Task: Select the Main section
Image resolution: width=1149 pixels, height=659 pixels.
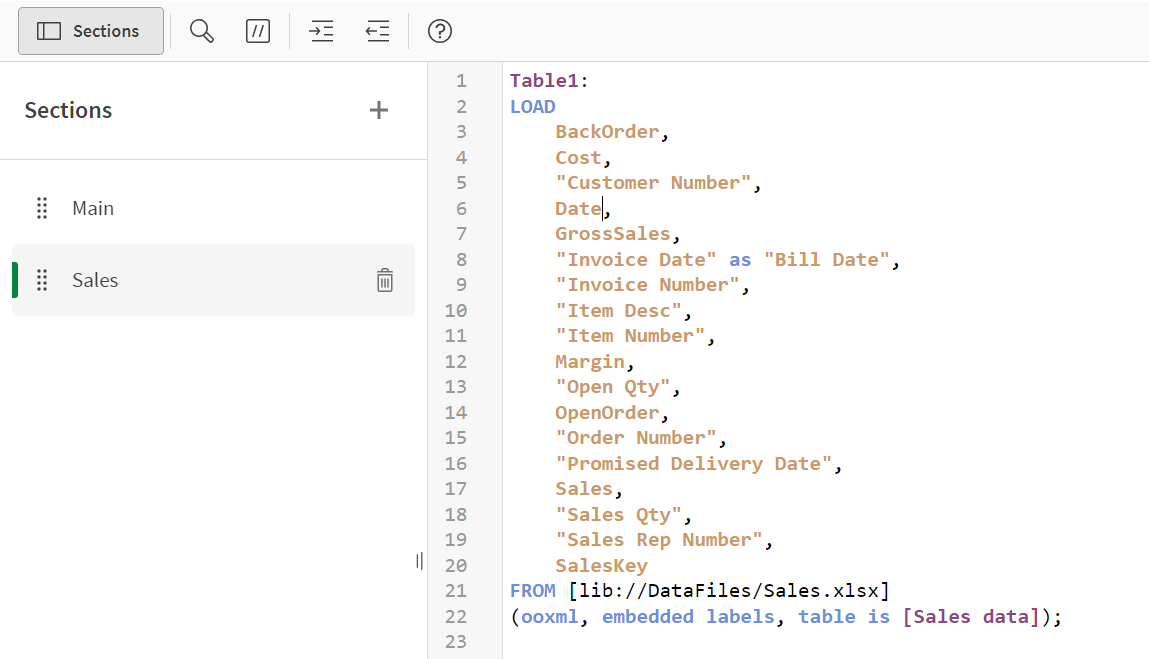Action: [x=213, y=208]
